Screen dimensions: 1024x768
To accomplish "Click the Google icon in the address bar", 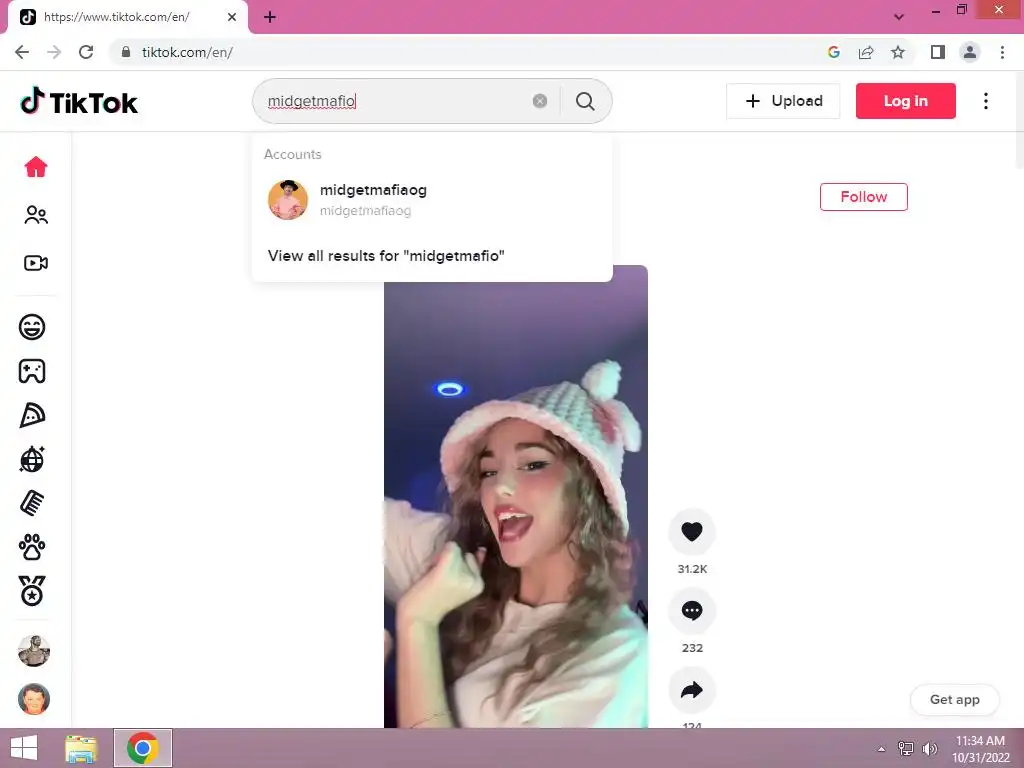I will [x=833, y=52].
